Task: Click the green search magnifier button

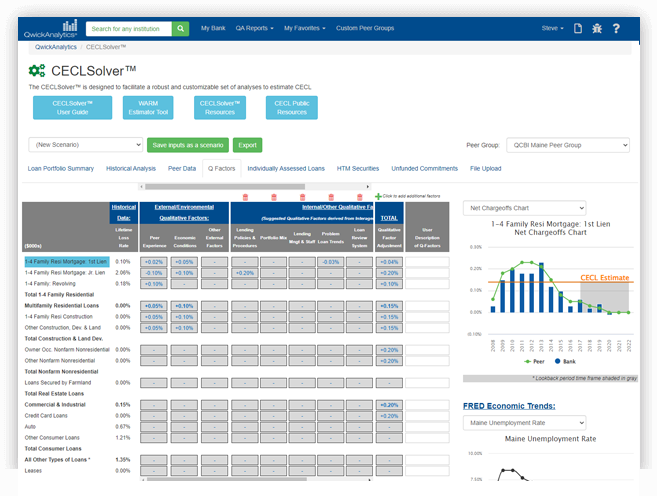Action: 181,29
